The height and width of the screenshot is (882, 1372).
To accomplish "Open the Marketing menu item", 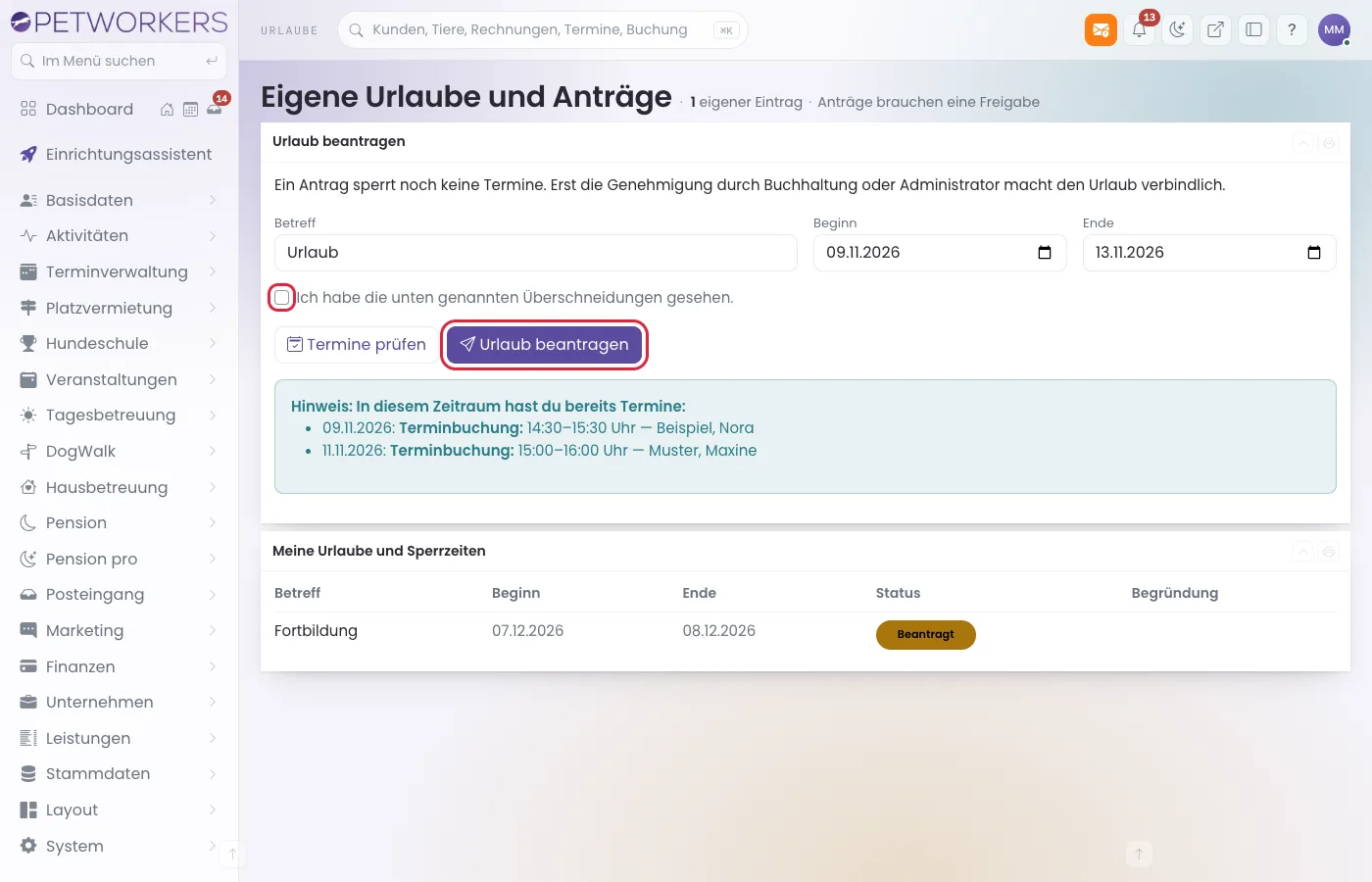I will coord(119,630).
